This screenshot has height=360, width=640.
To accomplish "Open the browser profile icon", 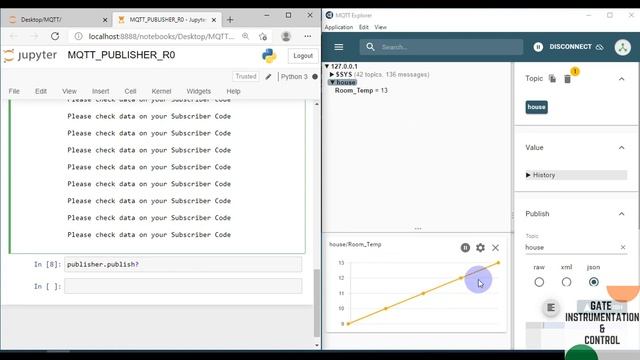I will point(286,36).
